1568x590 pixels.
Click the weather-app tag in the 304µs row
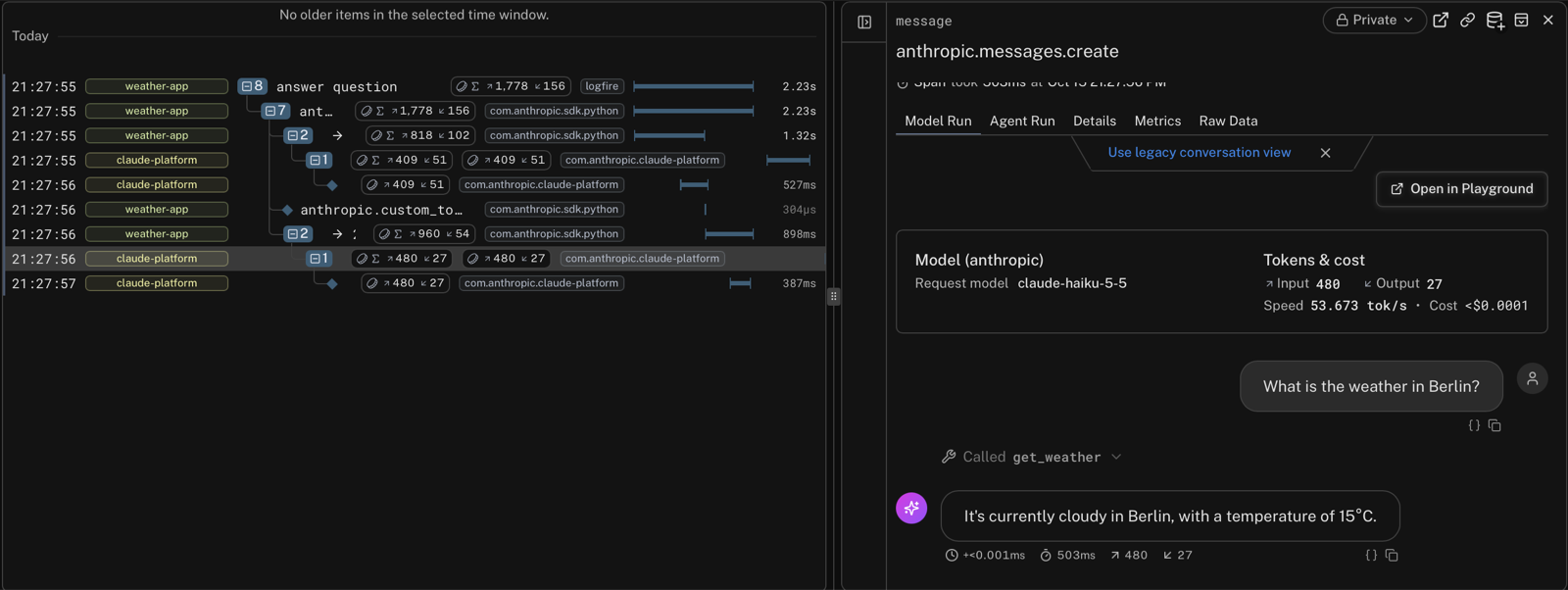[157, 209]
